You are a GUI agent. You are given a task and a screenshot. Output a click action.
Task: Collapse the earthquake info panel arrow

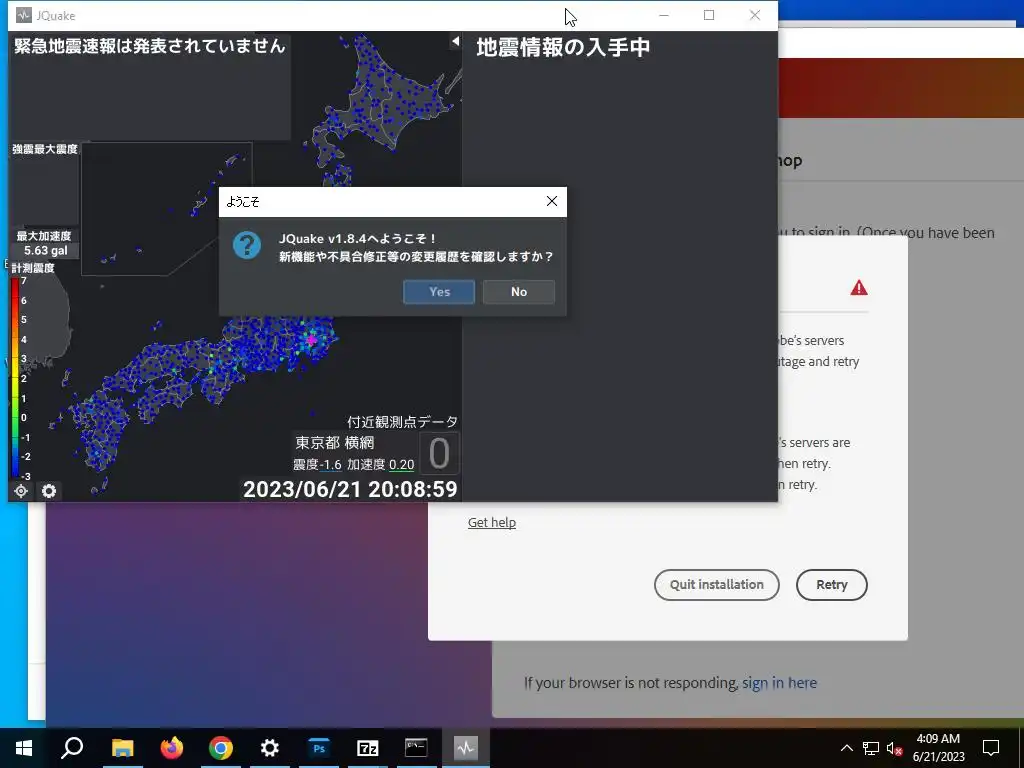[455, 42]
